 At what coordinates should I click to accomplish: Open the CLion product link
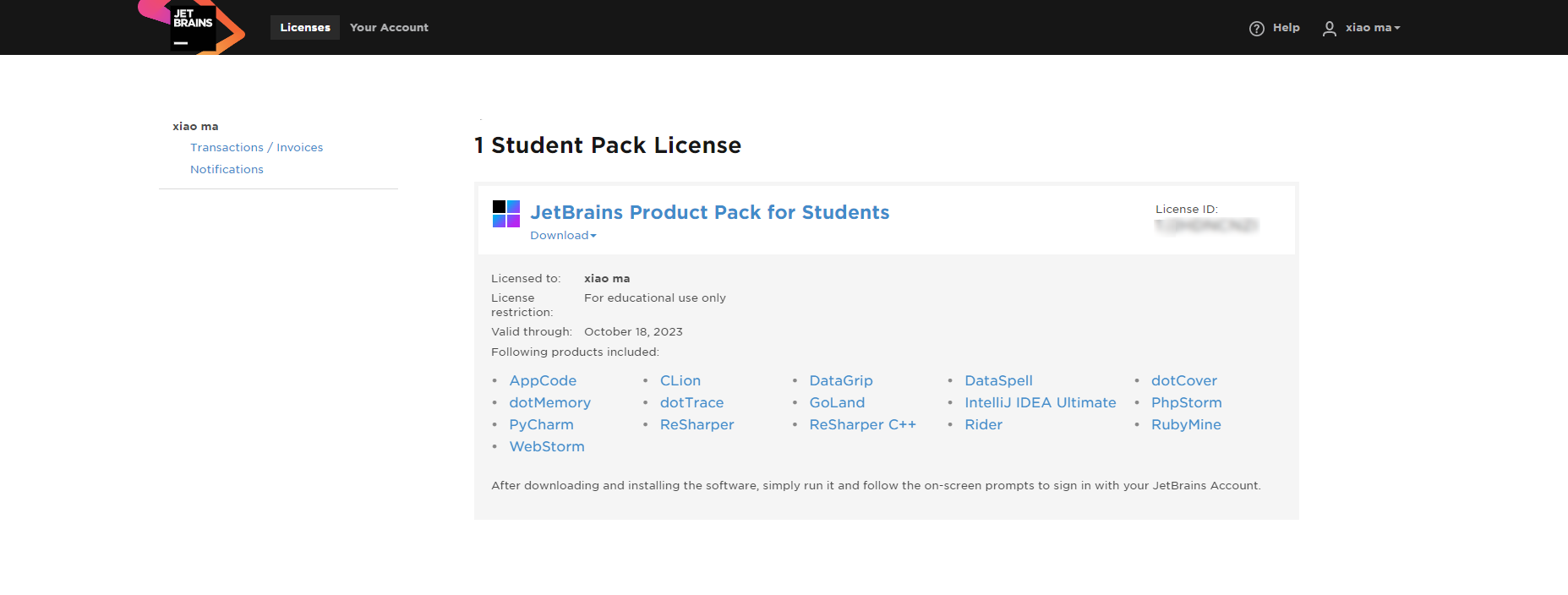tap(680, 380)
